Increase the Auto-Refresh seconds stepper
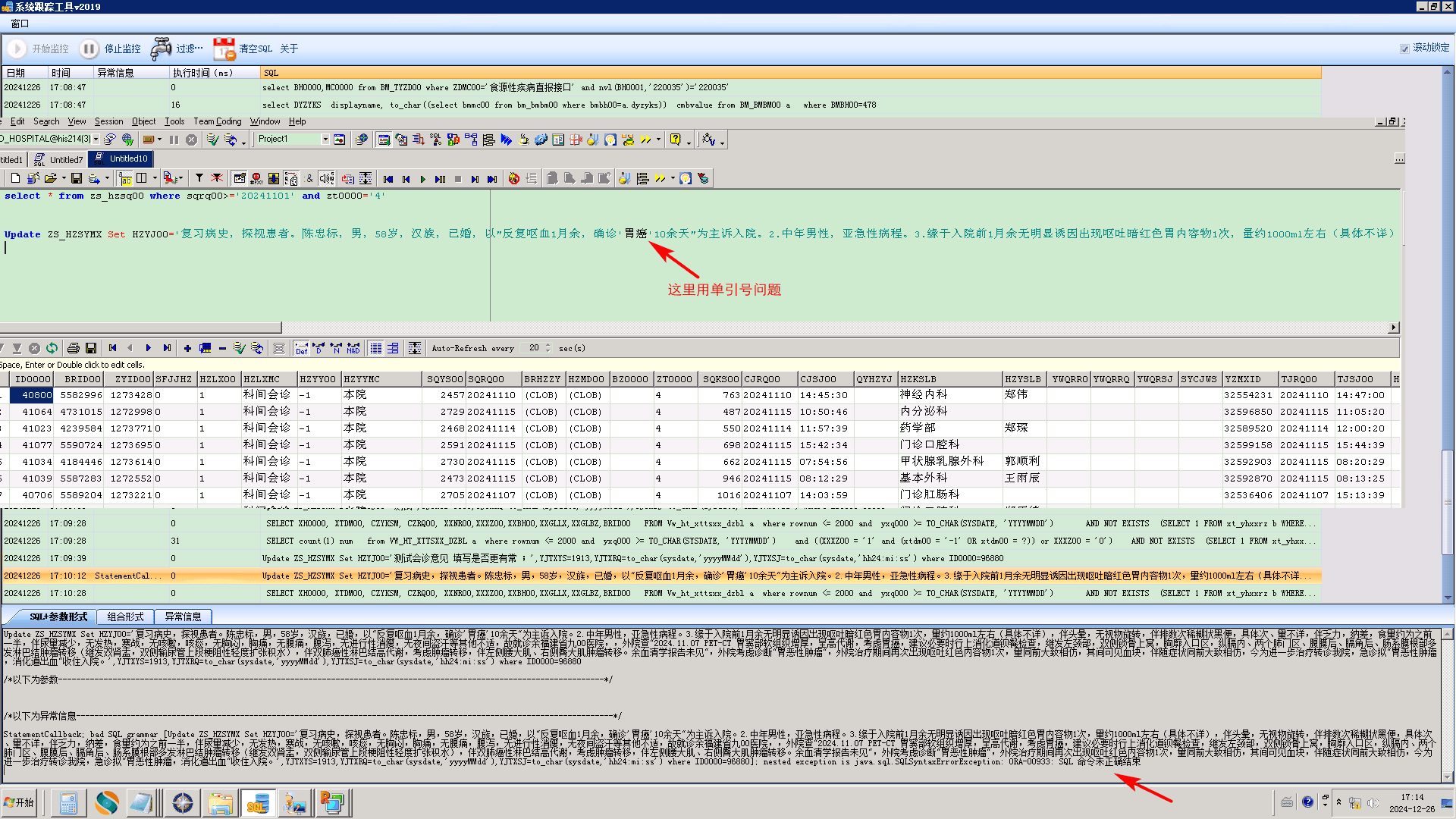 [548, 345]
